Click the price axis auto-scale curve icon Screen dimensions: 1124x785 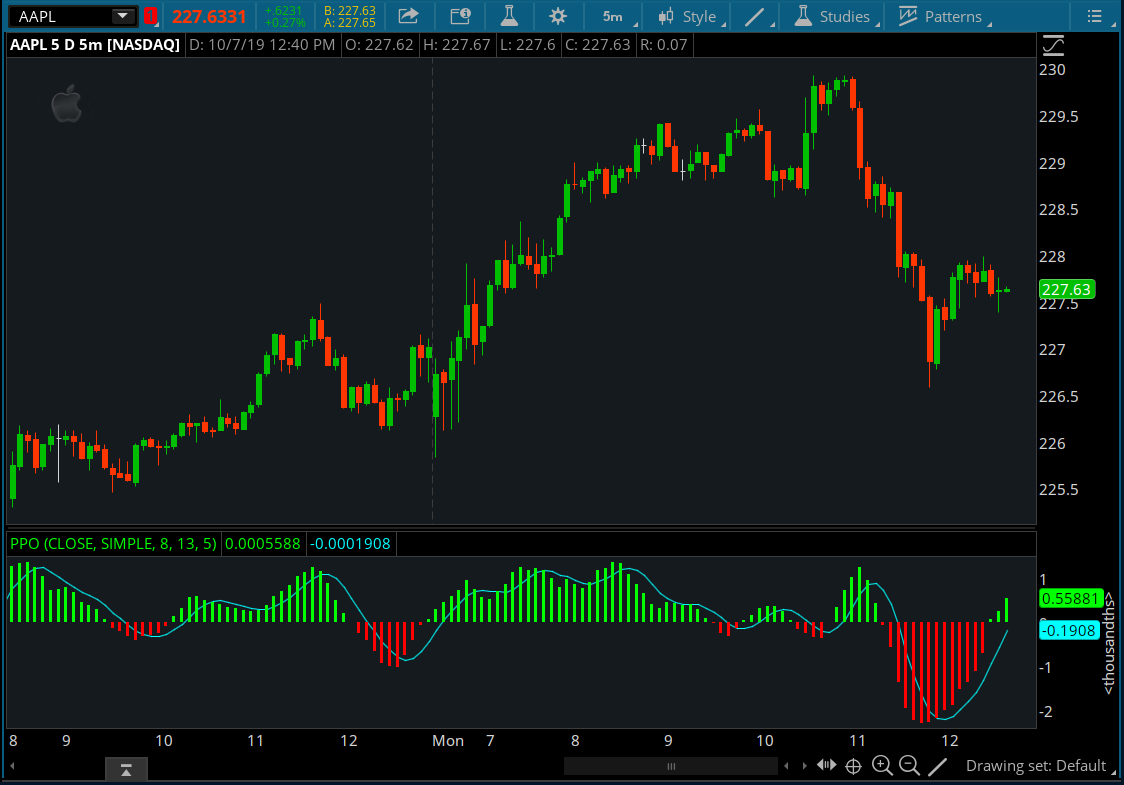tap(1053, 46)
